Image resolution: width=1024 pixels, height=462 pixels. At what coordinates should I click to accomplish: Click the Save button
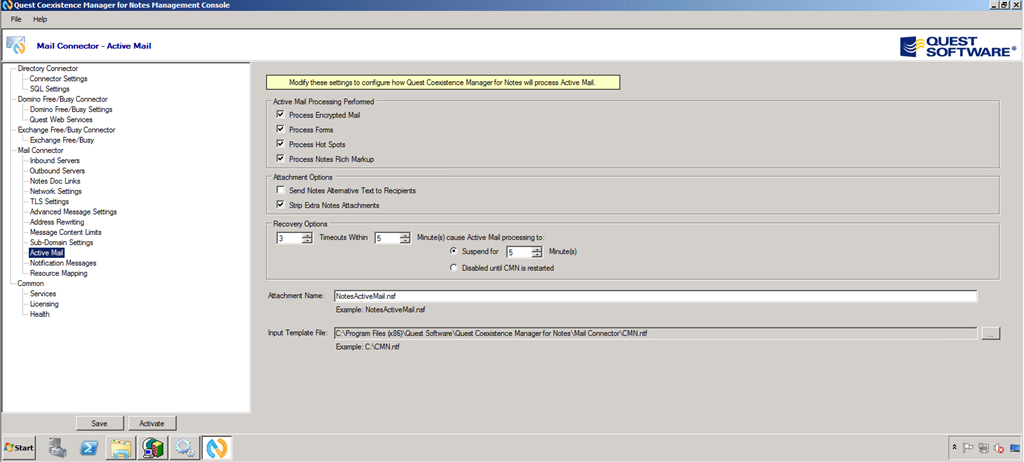click(x=99, y=423)
